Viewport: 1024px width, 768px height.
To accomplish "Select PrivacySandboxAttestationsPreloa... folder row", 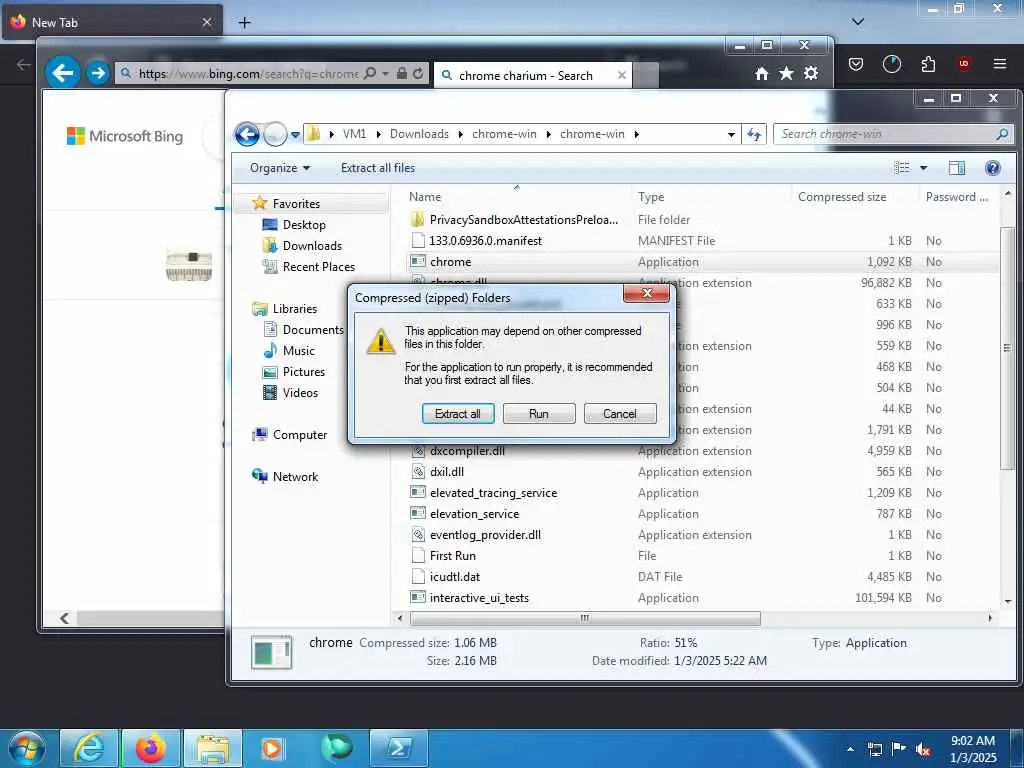I will click(702, 220).
